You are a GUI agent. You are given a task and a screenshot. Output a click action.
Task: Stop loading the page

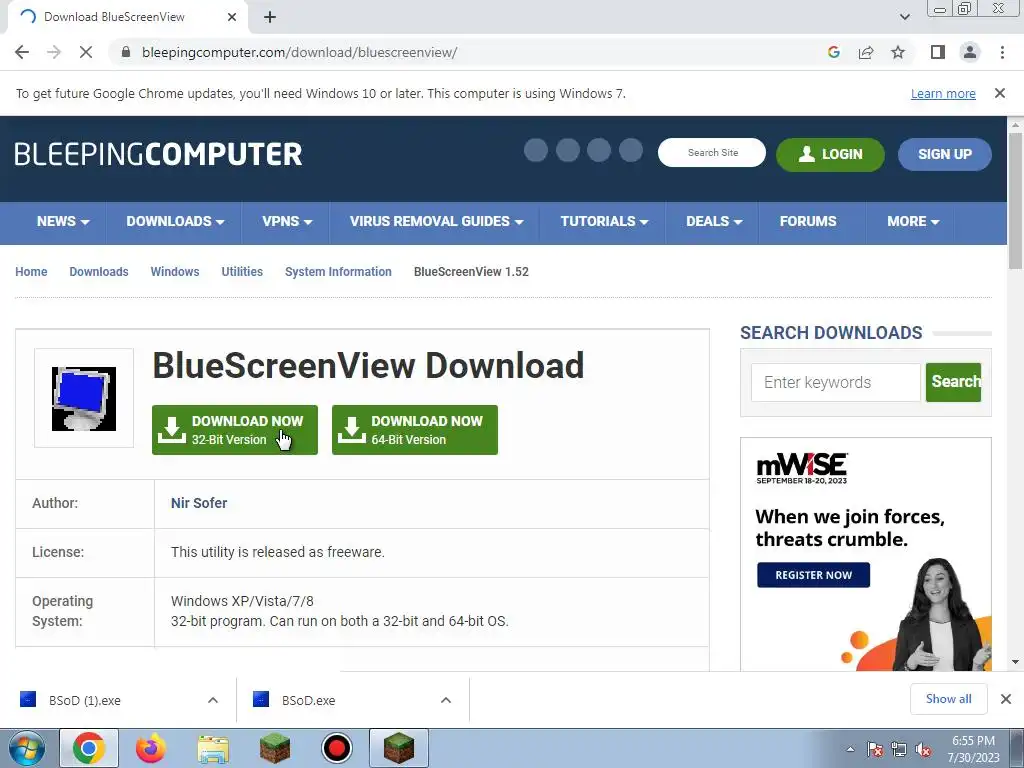coord(86,52)
